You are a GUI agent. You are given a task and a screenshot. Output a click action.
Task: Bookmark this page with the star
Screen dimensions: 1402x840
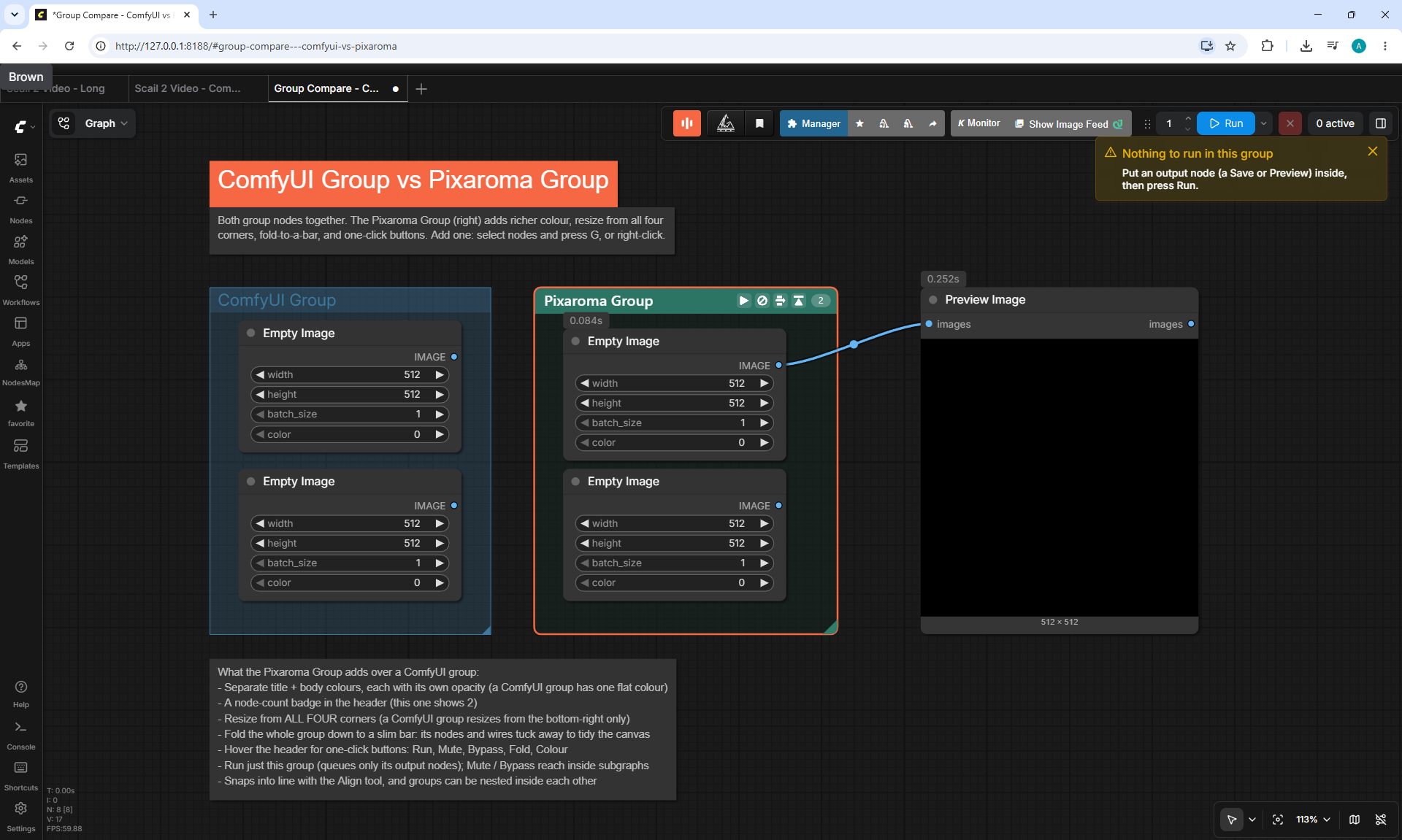[x=1230, y=46]
